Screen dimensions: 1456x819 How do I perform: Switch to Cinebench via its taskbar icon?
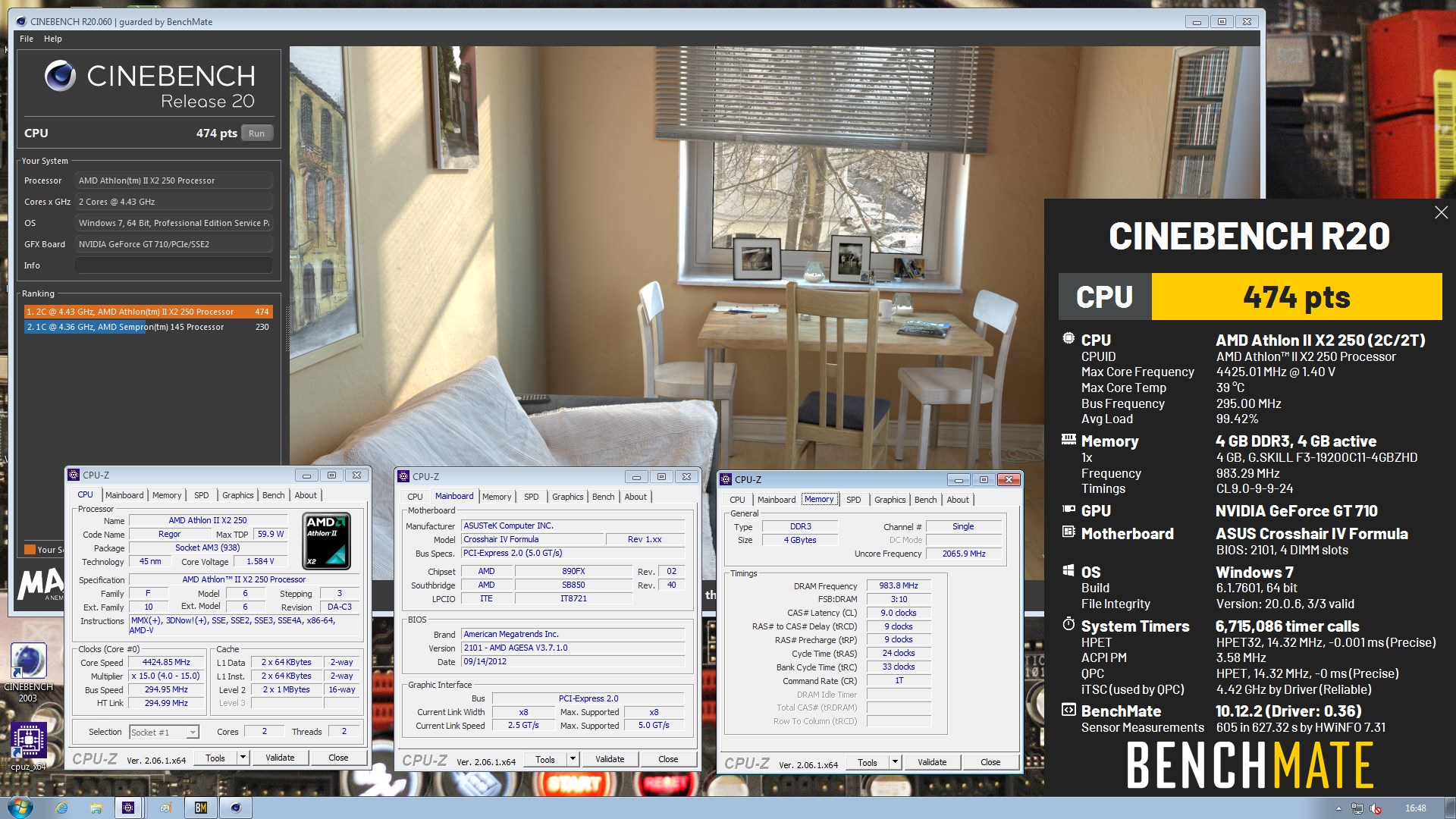click(x=236, y=808)
